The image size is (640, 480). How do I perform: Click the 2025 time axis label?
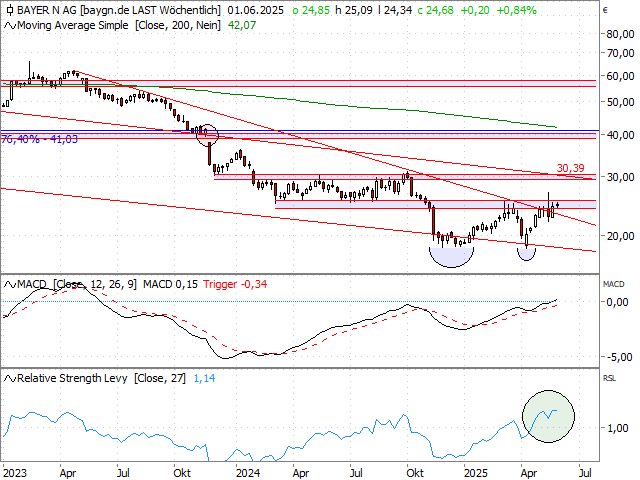pos(476,473)
